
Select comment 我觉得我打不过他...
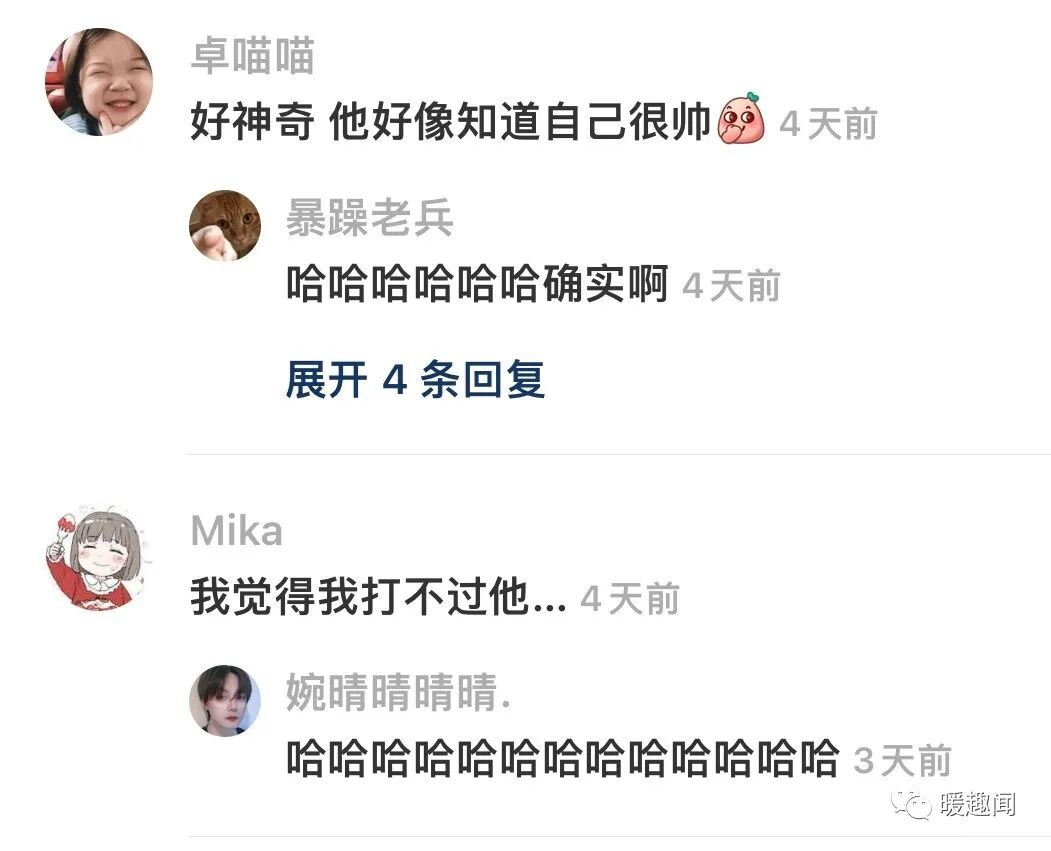[378, 596]
